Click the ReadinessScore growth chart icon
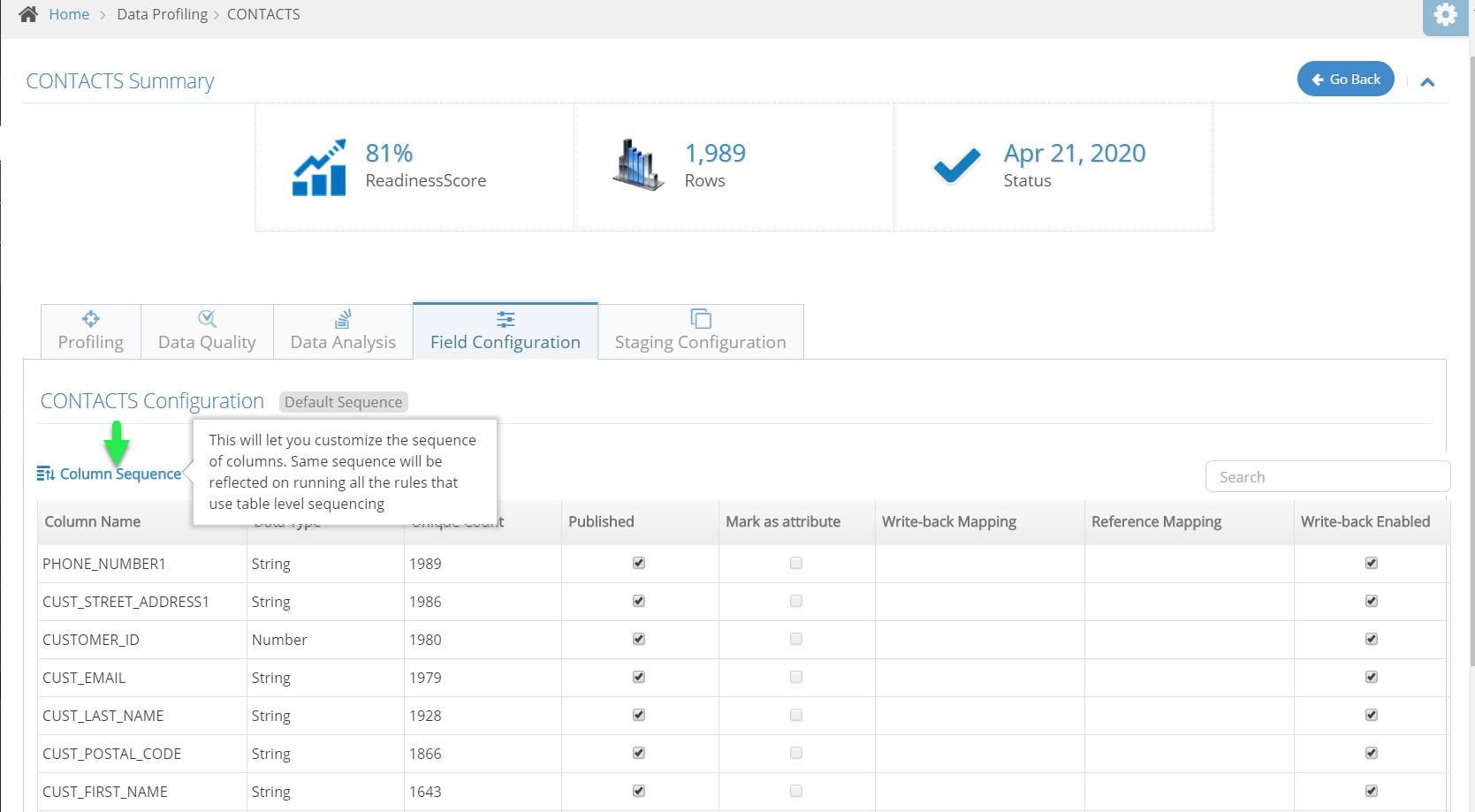Image resolution: width=1475 pixels, height=812 pixels. click(x=319, y=167)
